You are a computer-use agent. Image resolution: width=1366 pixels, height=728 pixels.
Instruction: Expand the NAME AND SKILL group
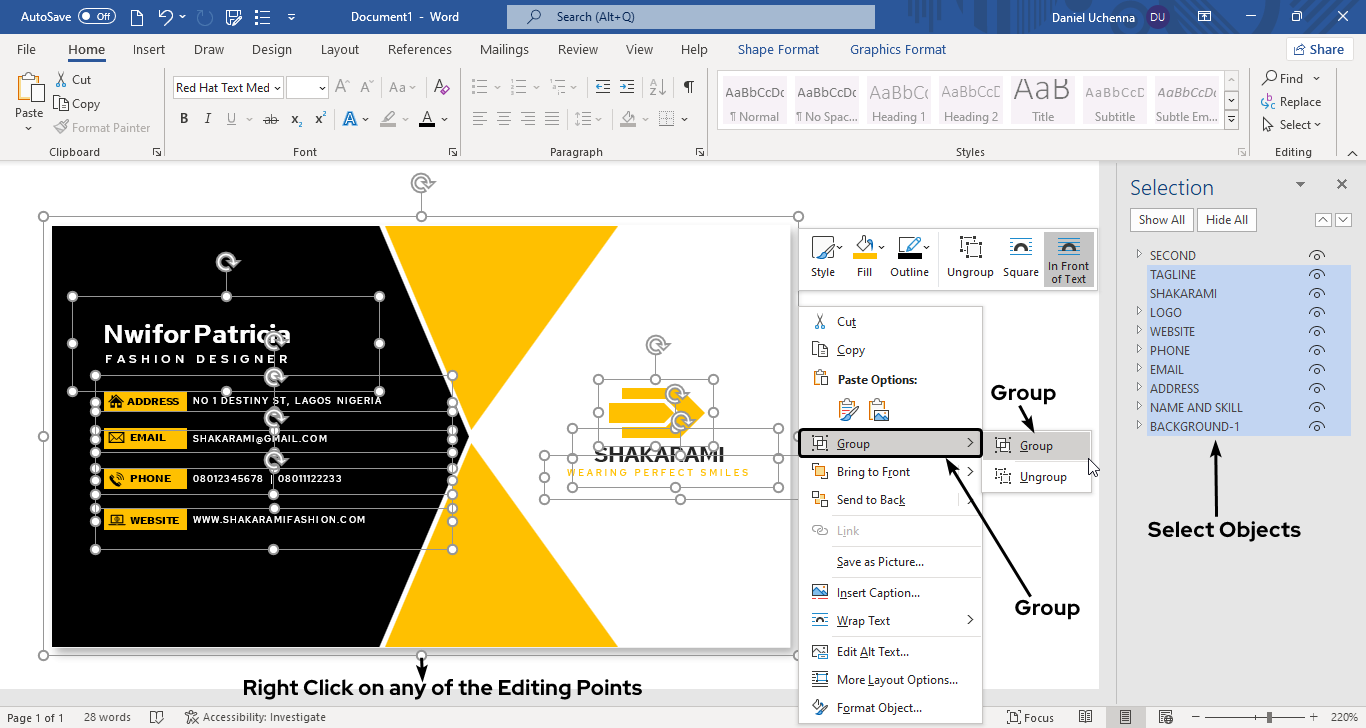[1138, 407]
